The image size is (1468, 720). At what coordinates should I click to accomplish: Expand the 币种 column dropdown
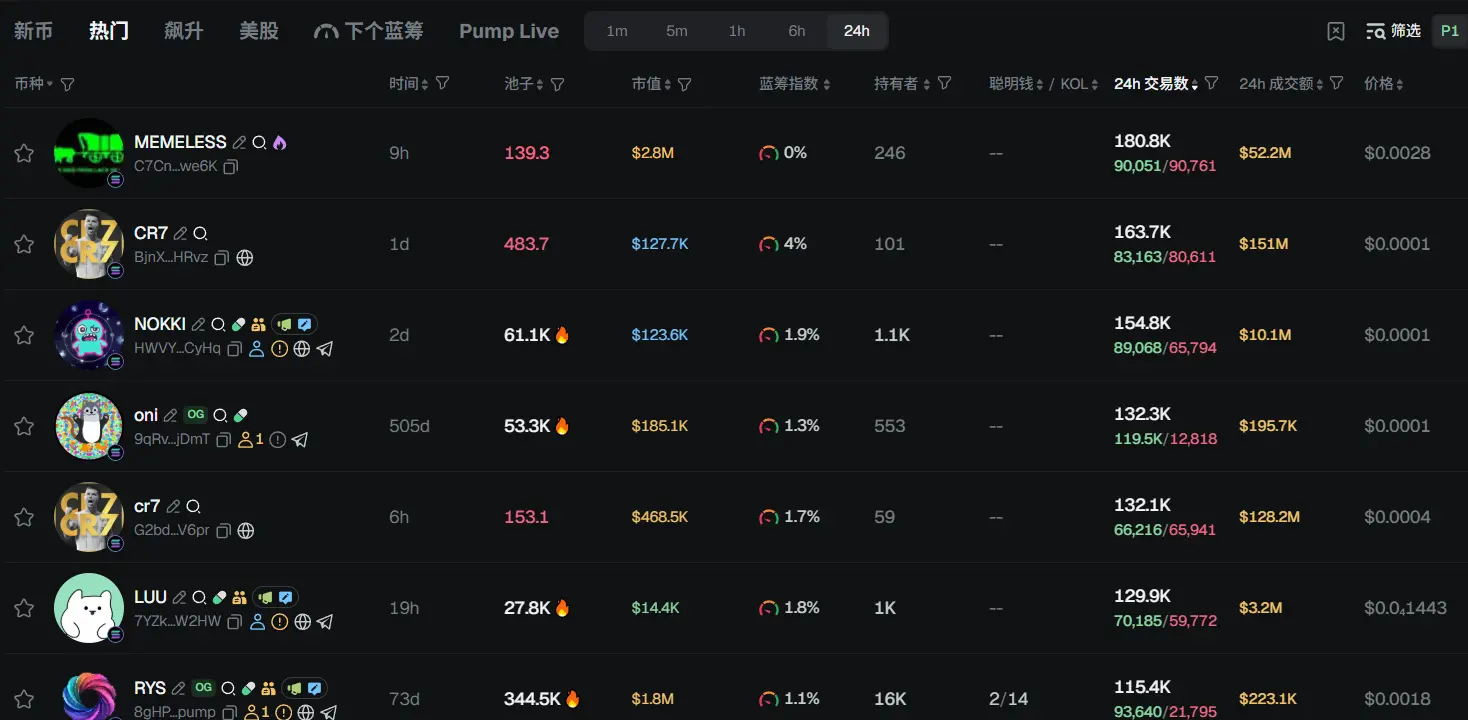[50, 84]
